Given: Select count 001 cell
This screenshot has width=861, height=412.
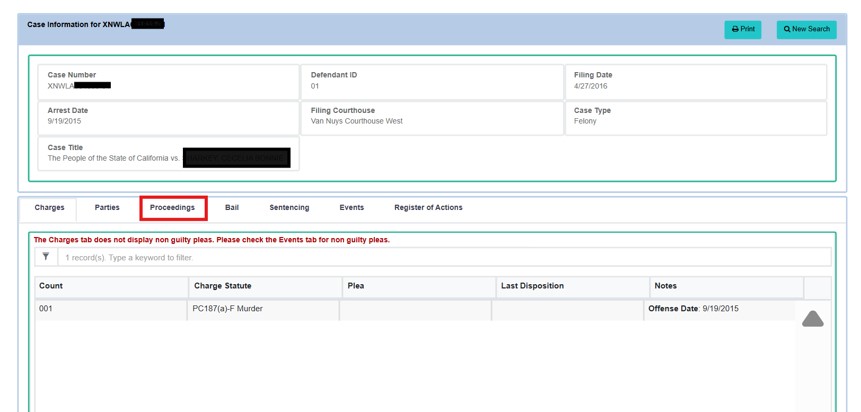Looking at the screenshot, I should [111, 310].
